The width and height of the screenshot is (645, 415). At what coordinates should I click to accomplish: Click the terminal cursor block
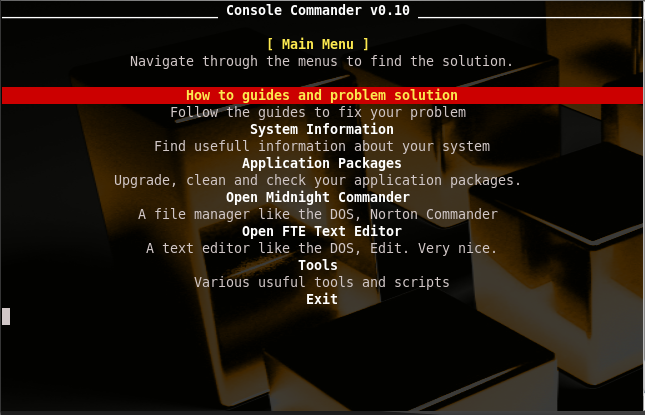coord(6,316)
